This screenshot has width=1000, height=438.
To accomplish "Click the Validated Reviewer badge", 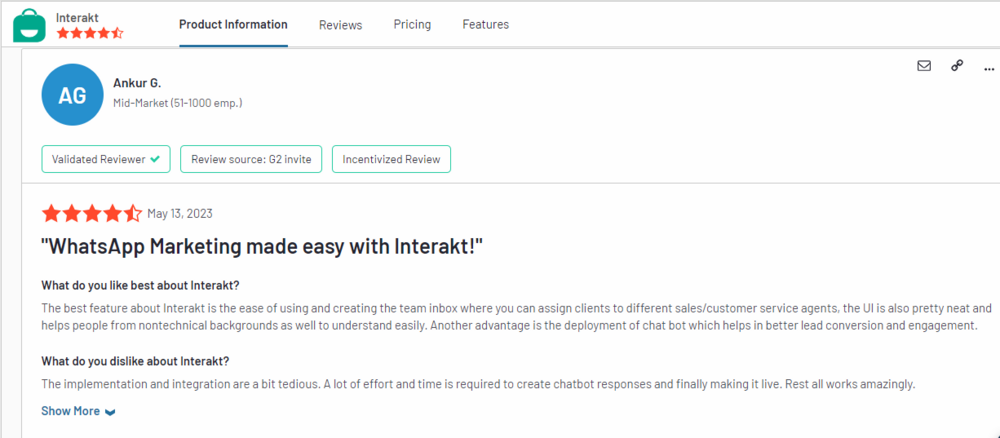I will (x=106, y=159).
